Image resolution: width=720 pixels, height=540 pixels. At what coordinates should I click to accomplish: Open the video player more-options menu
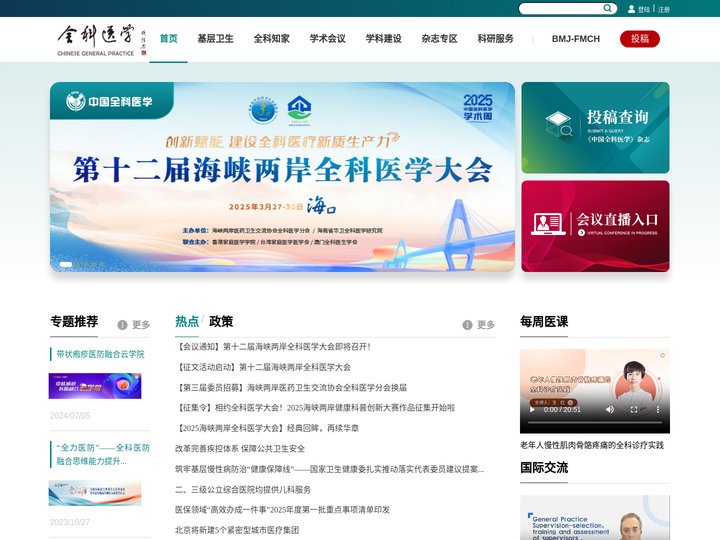pyautogui.click(x=658, y=410)
